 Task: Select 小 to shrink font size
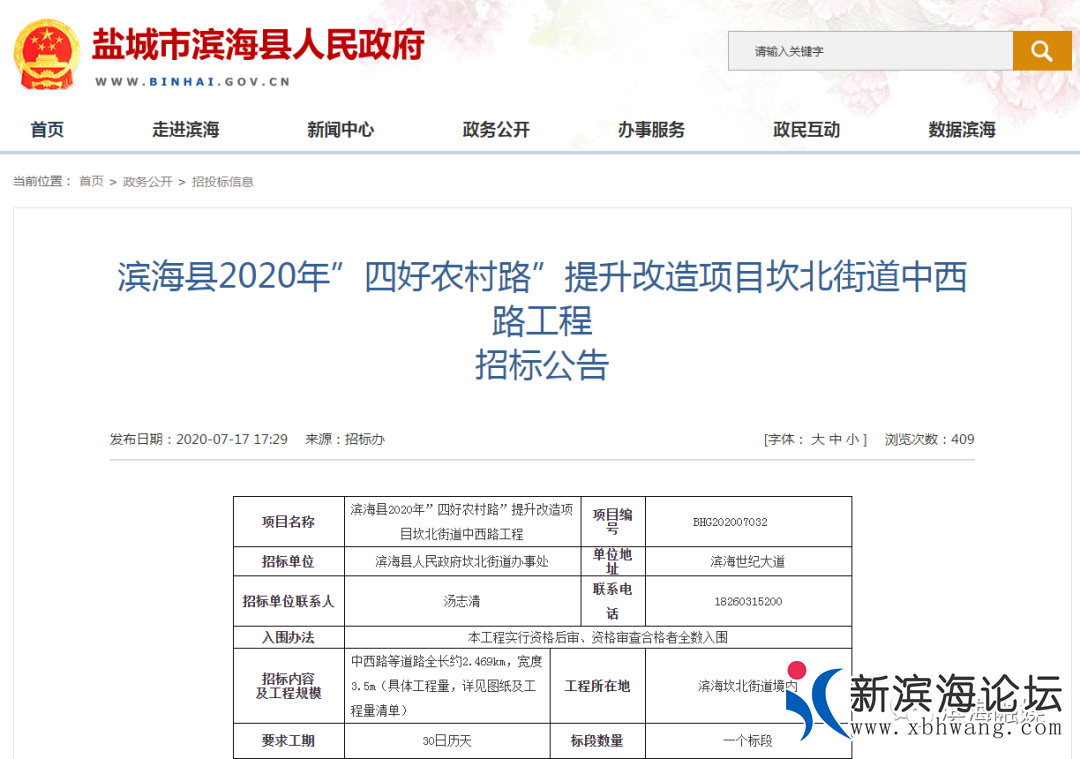(x=851, y=439)
